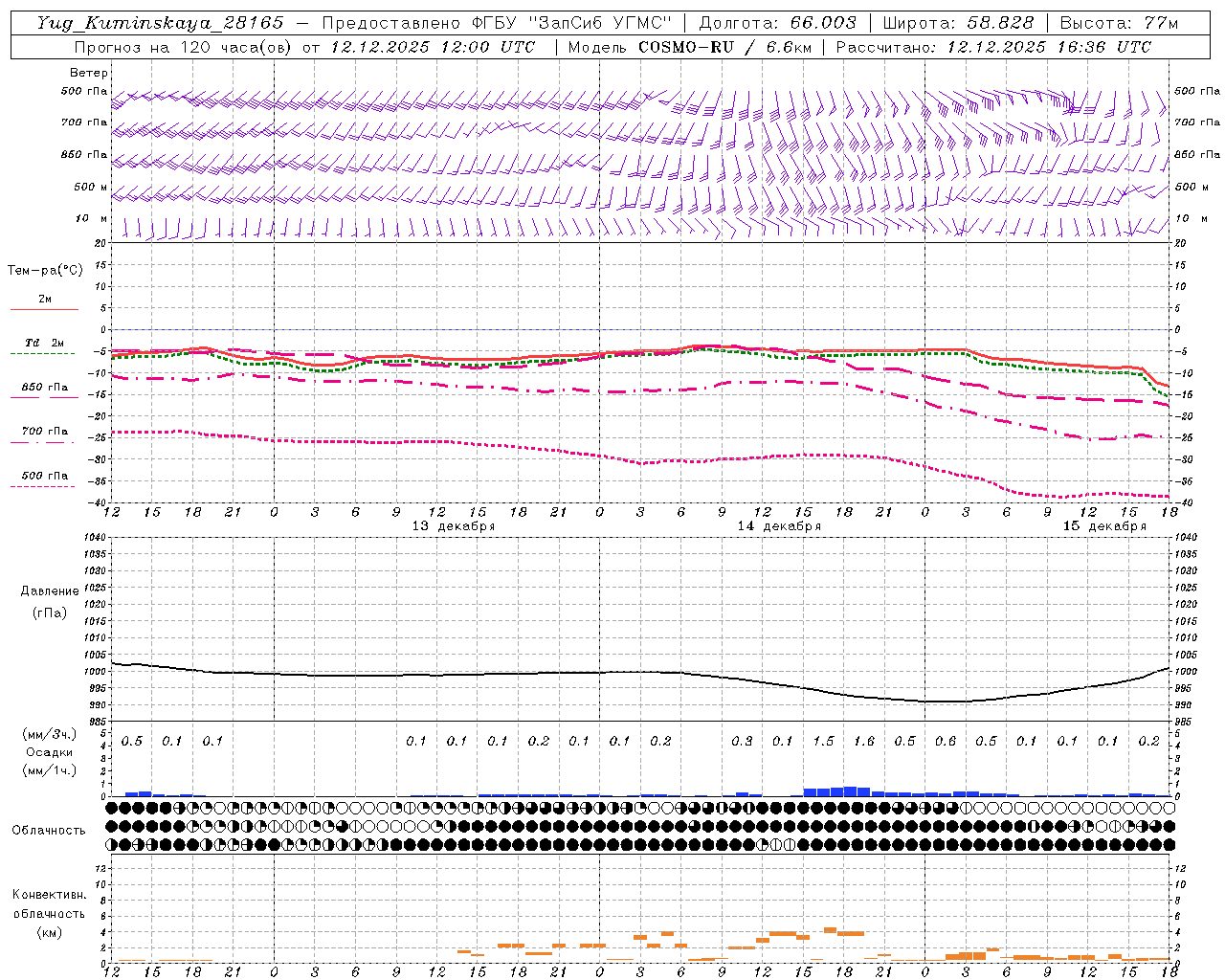Click the Долгота: 66.003 value
The width and height of the screenshot is (1225, 980).
coord(777,23)
